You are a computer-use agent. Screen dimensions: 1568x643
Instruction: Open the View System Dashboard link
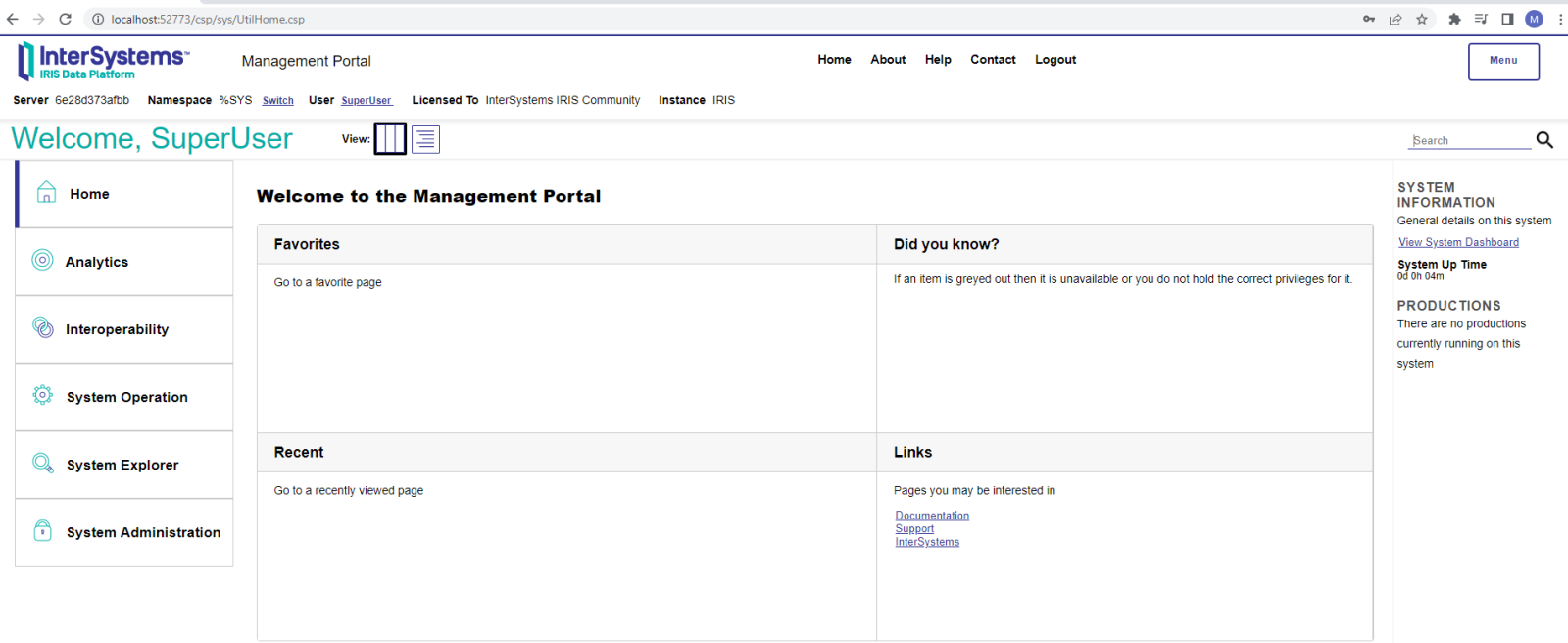click(1458, 242)
